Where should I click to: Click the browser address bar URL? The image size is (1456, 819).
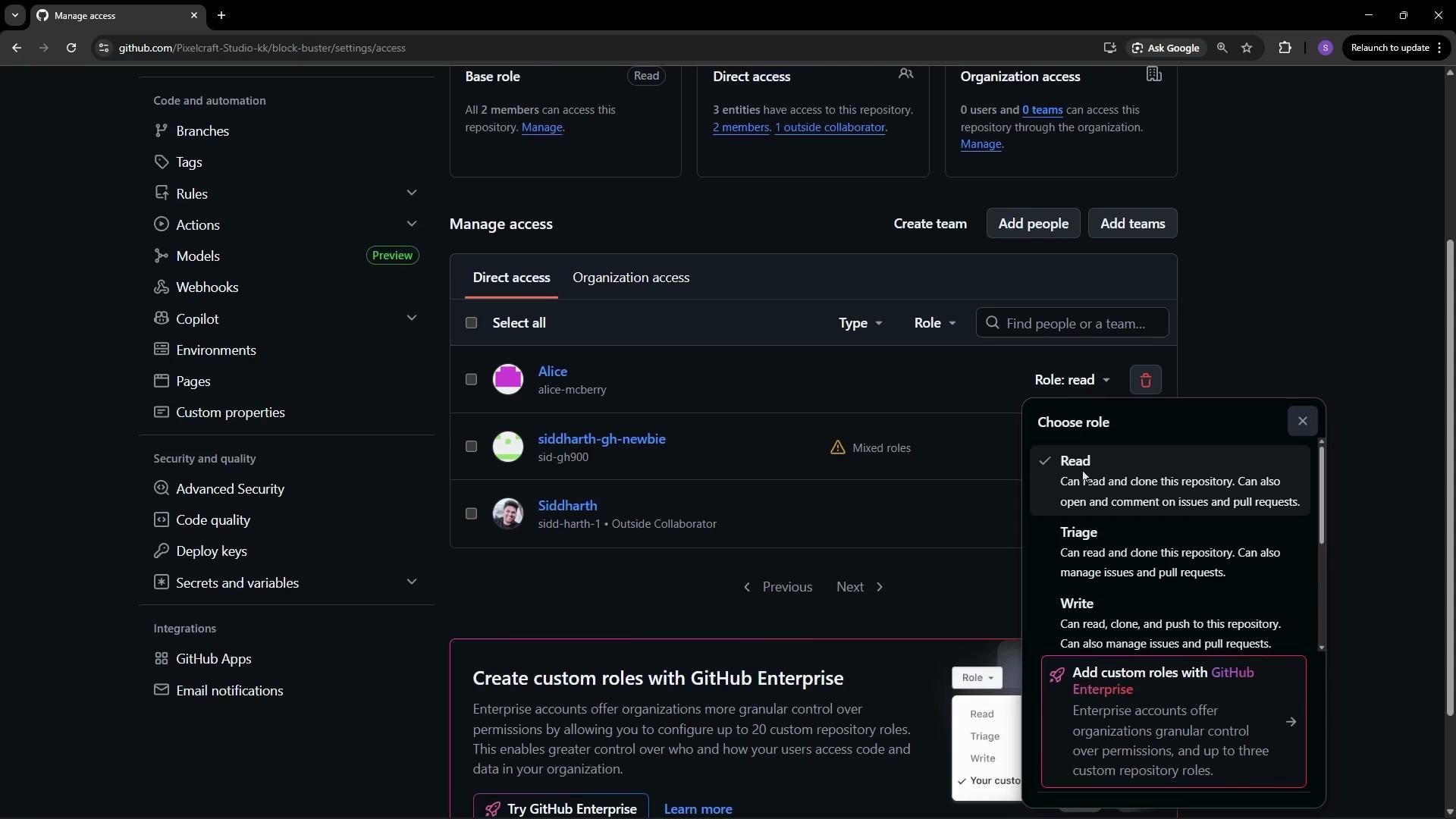pos(262,48)
